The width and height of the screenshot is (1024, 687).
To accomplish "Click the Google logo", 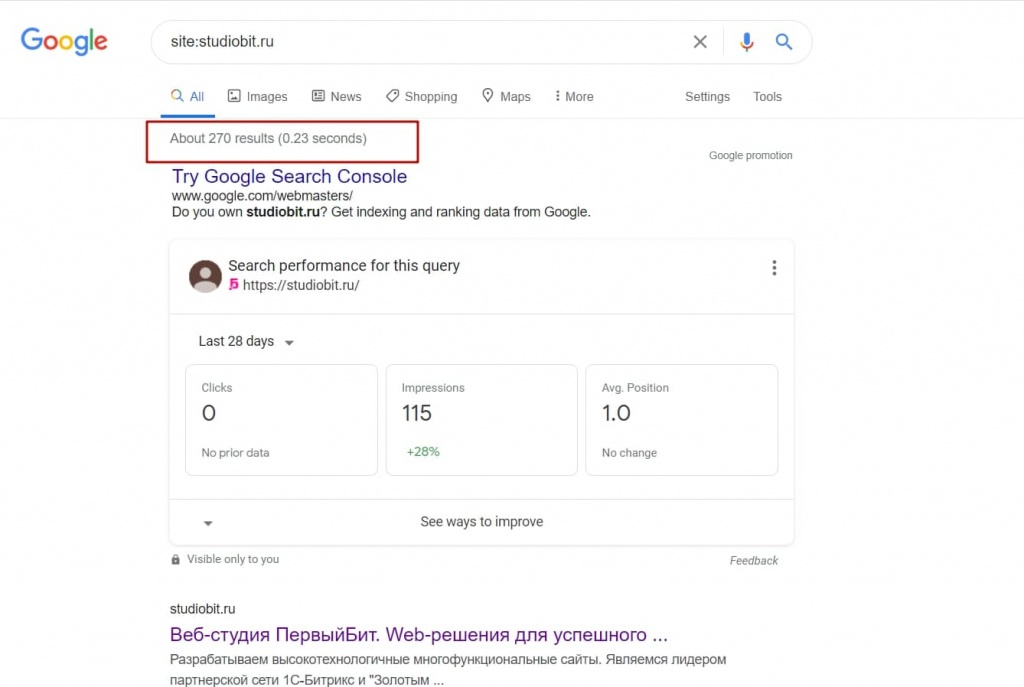I will click(64, 41).
